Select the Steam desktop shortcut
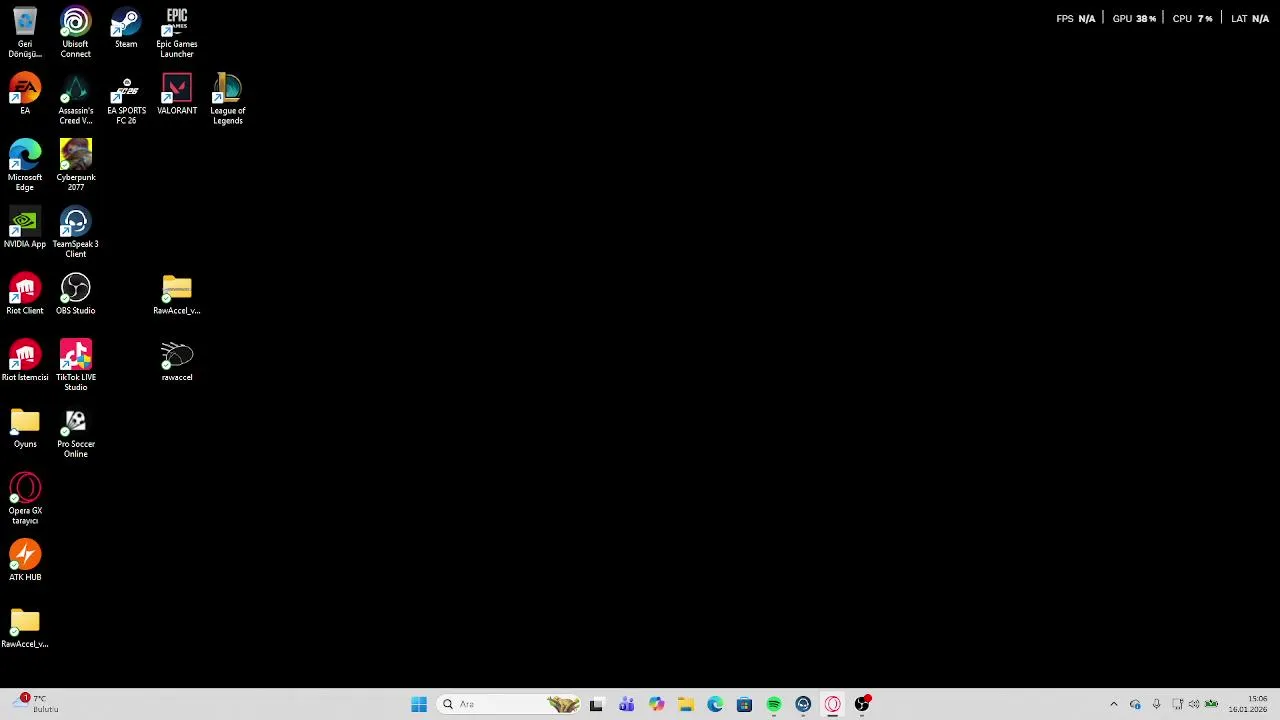 tap(126, 28)
